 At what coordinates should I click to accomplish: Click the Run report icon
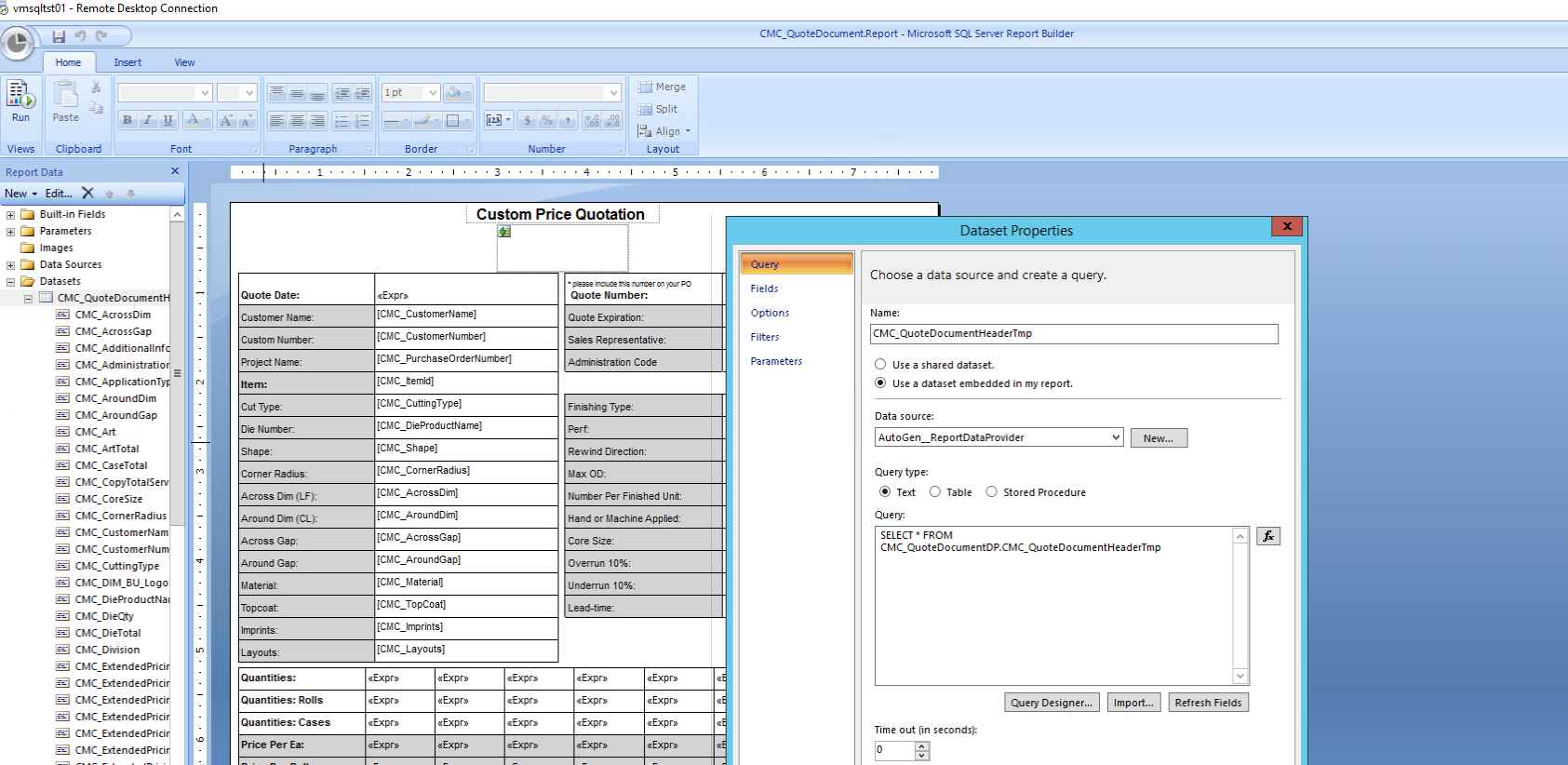(x=20, y=101)
